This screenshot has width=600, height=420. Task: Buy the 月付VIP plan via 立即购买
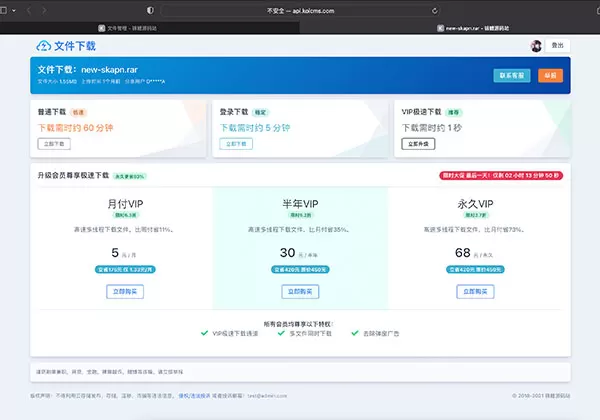click(x=125, y=291)
